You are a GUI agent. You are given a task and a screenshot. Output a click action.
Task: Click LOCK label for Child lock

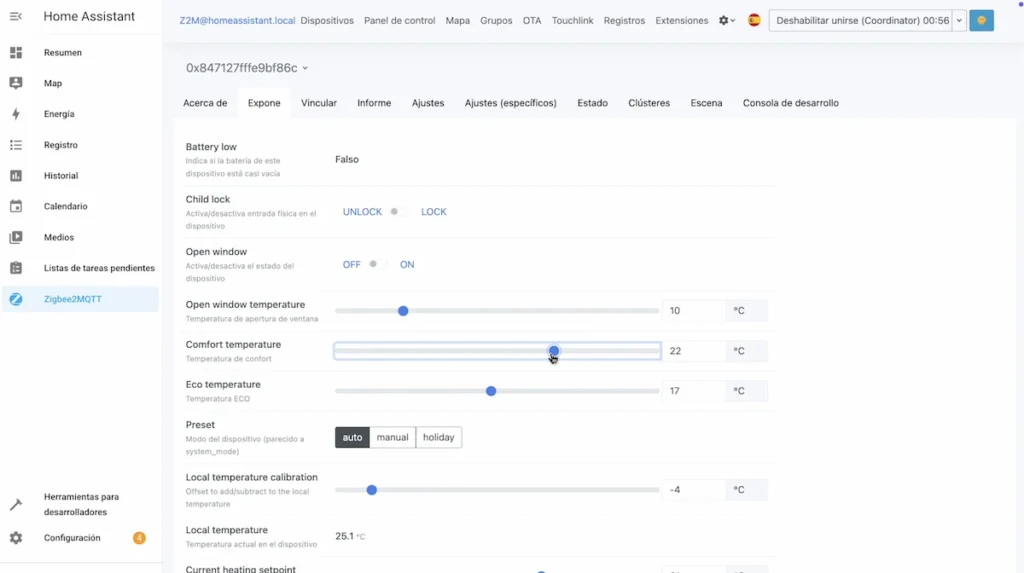[434, 212]
